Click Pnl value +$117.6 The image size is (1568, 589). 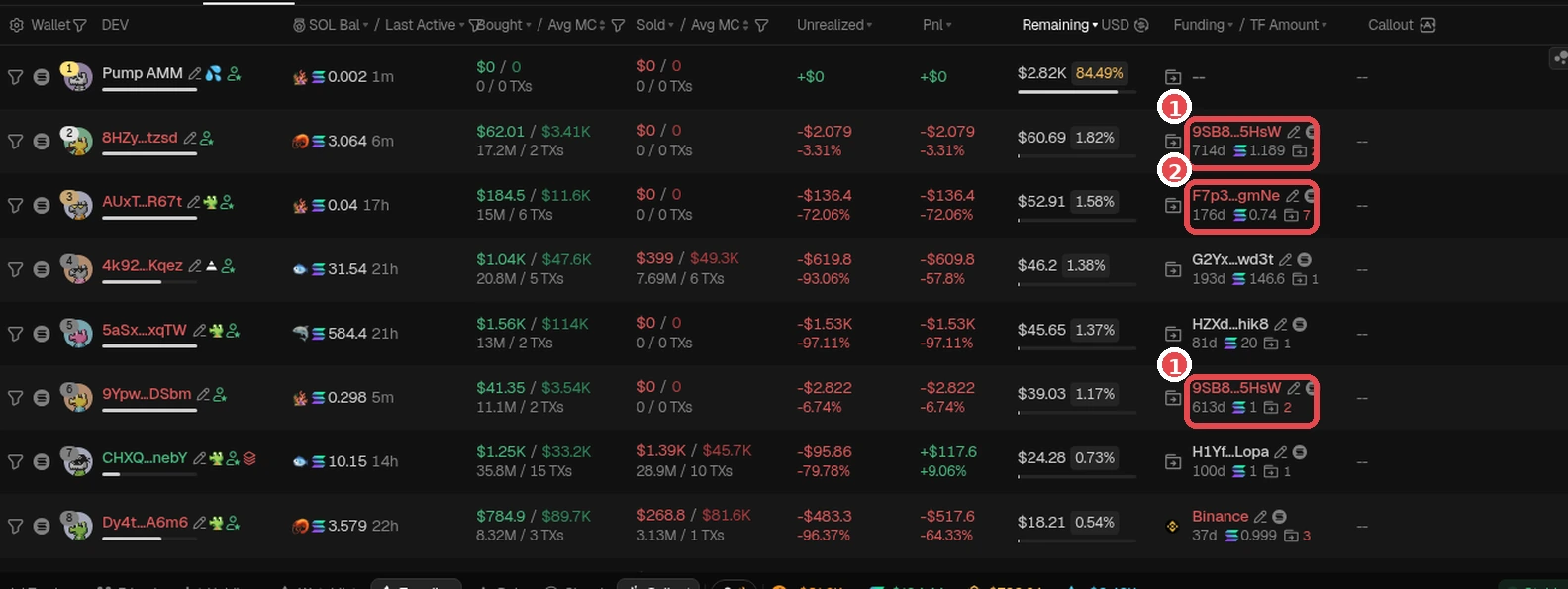click(948, 452)
